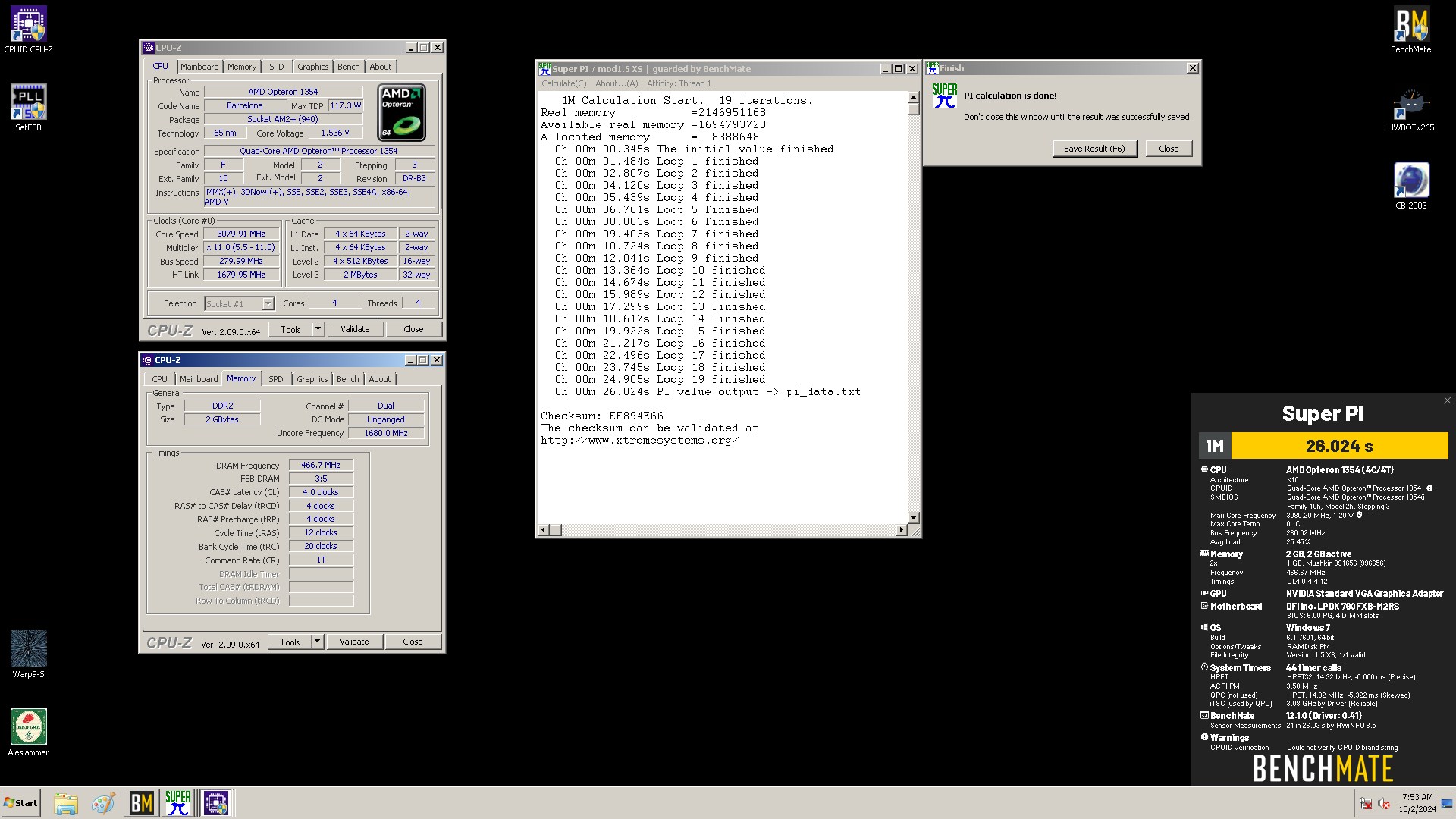Open the CB-2003 desktop shortcut
Viewport: 1456px width, 819px height.
pos(1410,186)
